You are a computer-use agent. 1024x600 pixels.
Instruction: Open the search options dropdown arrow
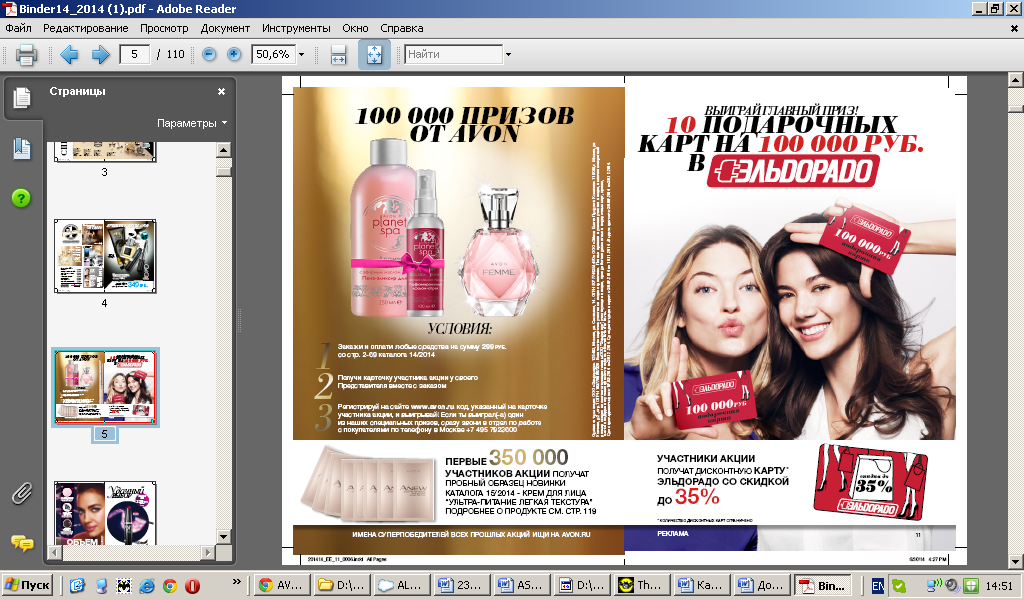point(508,54)
